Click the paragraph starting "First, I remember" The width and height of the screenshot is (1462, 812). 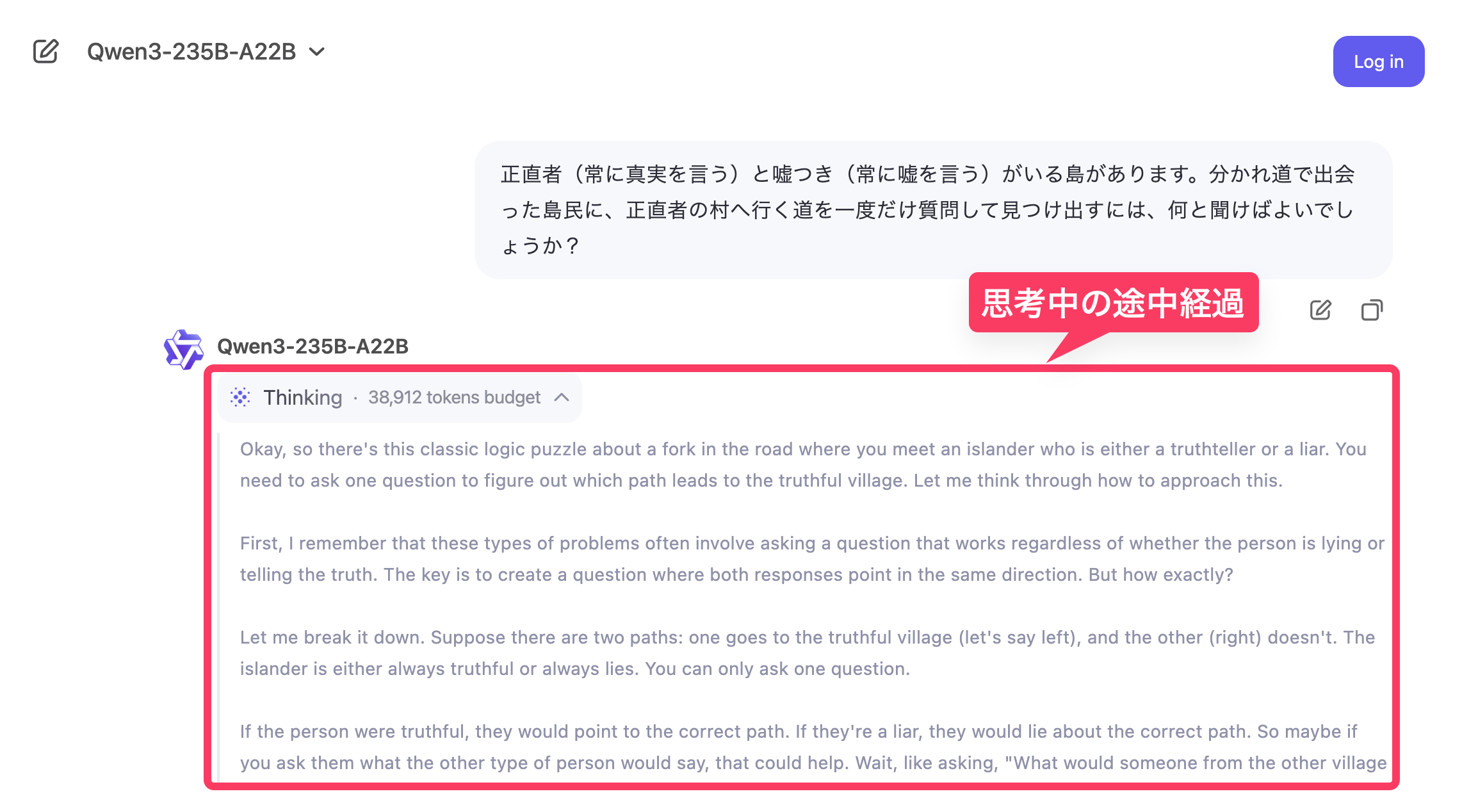tap(812, 559)
